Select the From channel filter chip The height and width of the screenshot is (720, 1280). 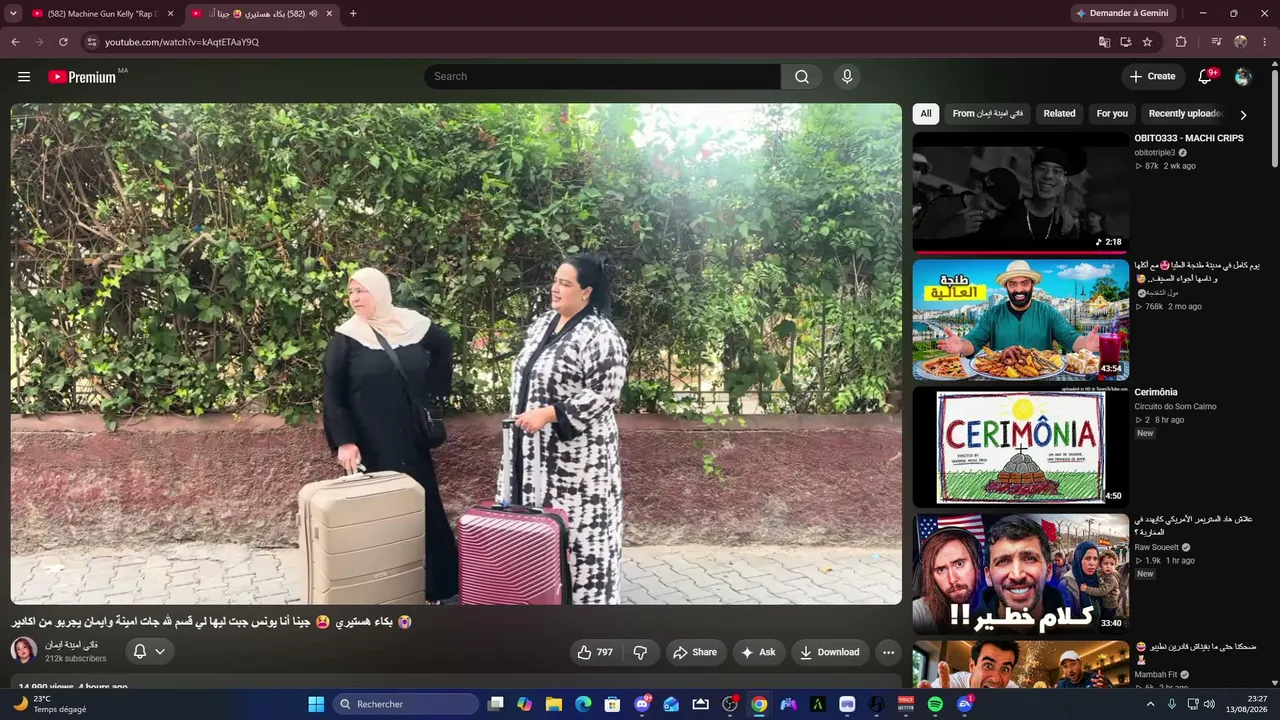pos(988,114)
